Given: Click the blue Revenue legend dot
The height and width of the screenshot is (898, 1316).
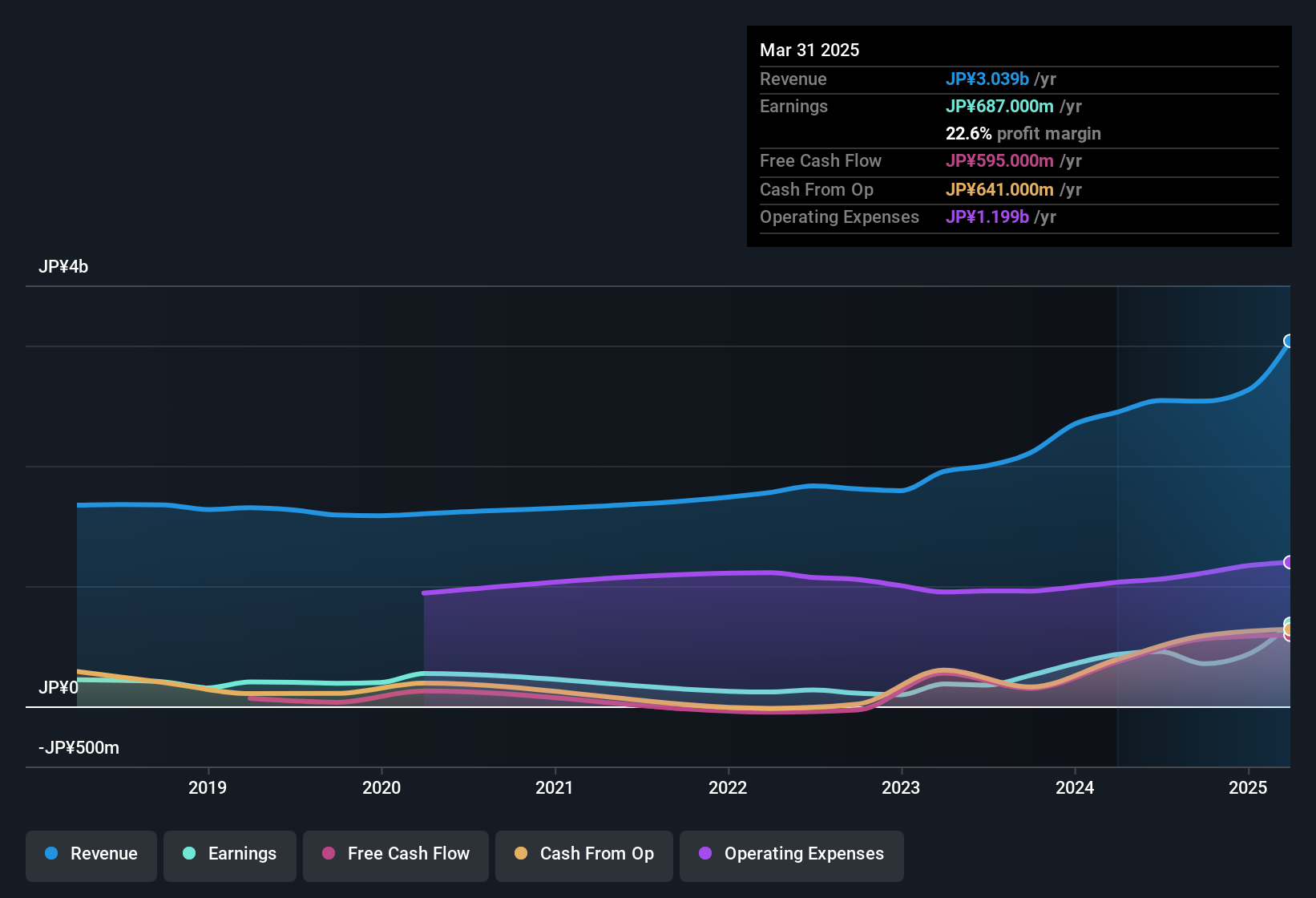Looking at the screenshot, I should [x=51, y=853].
